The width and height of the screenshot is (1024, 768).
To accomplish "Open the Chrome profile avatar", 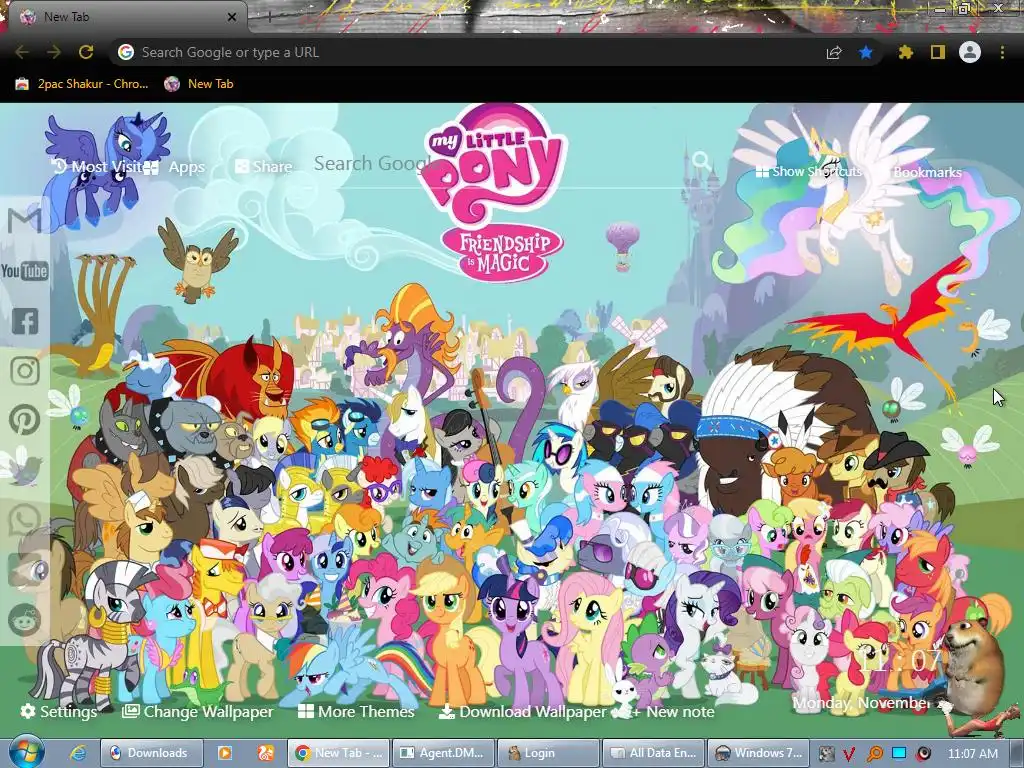I will pyautogui.click(x=970, y=52).
